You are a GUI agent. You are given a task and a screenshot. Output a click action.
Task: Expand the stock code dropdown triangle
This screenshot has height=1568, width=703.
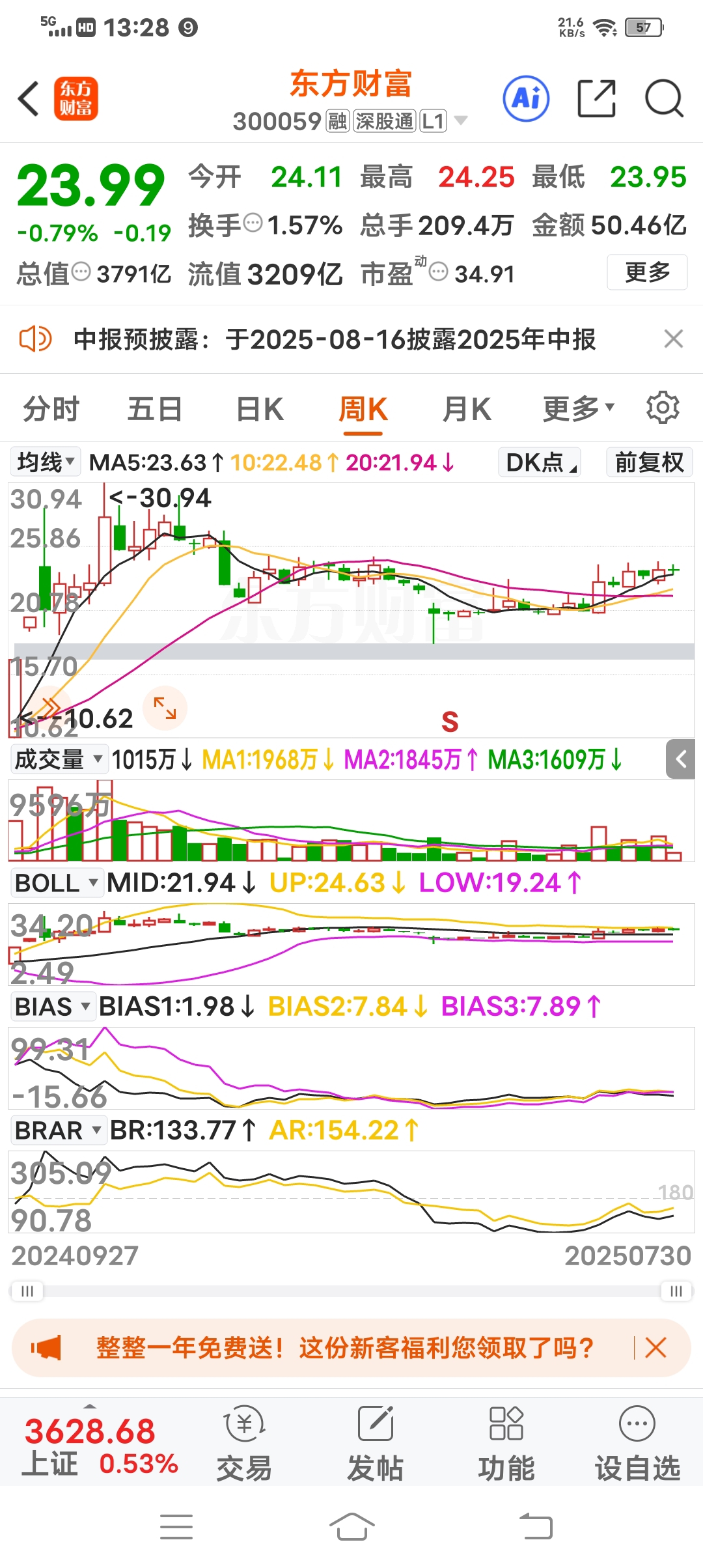[x=461, y=120]
